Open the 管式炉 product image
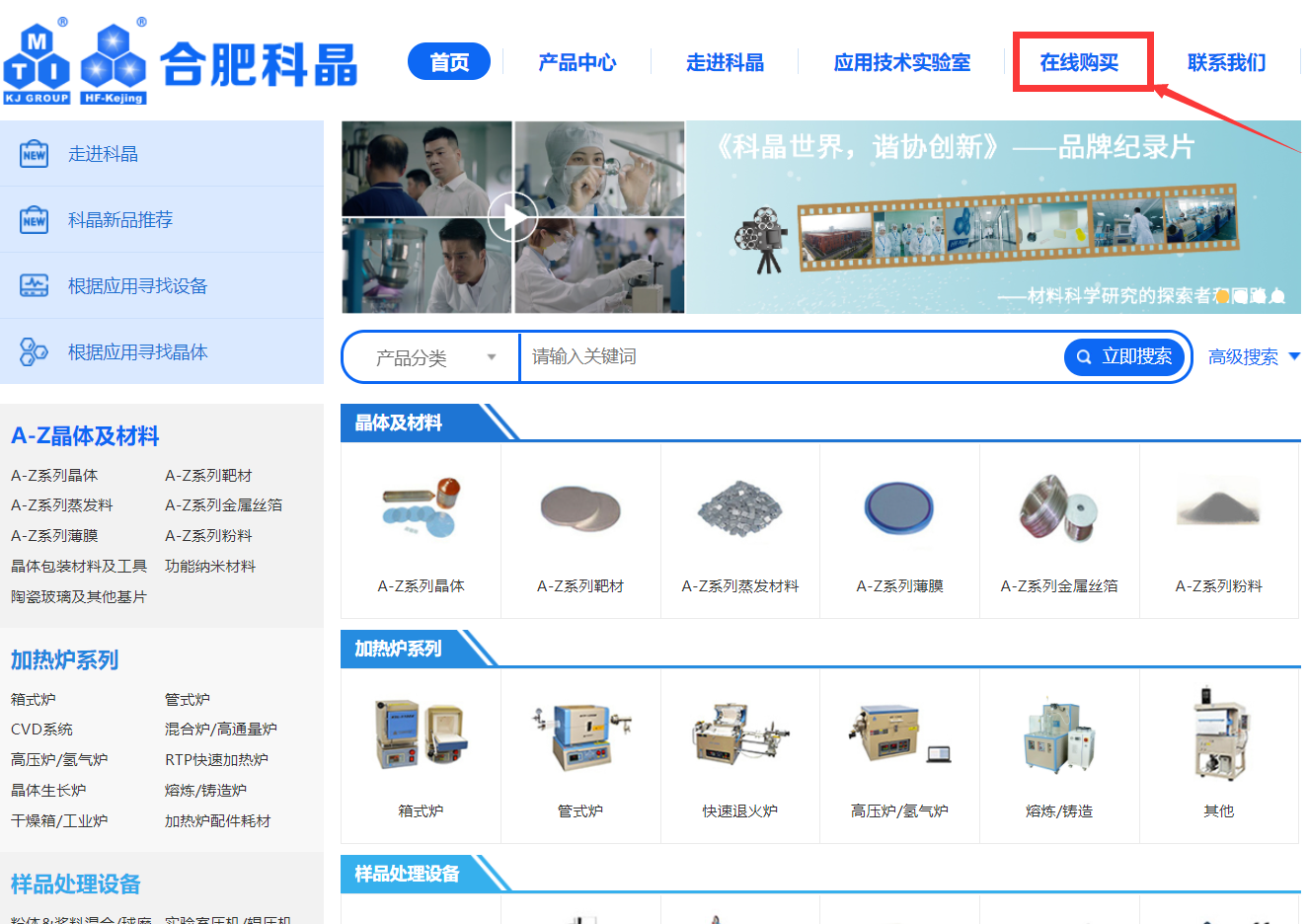 (580, 737)
